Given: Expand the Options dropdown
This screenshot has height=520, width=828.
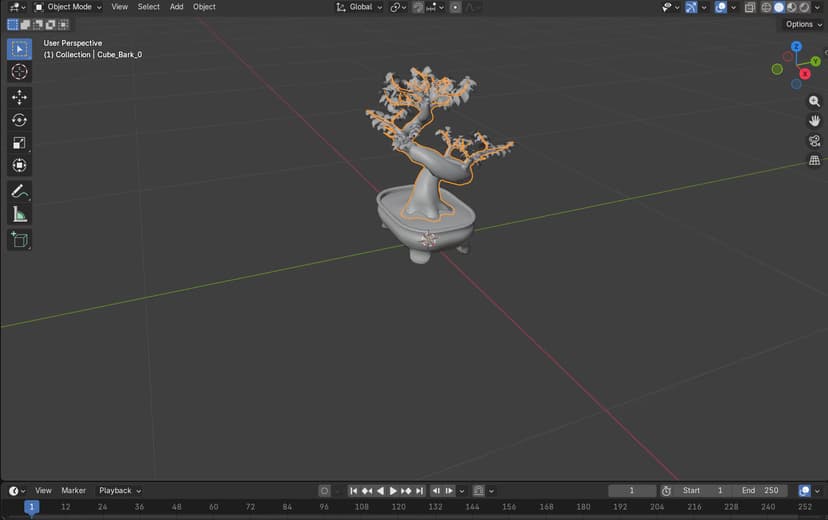Looking at the screenshot, I should click(x=804, y=24).
